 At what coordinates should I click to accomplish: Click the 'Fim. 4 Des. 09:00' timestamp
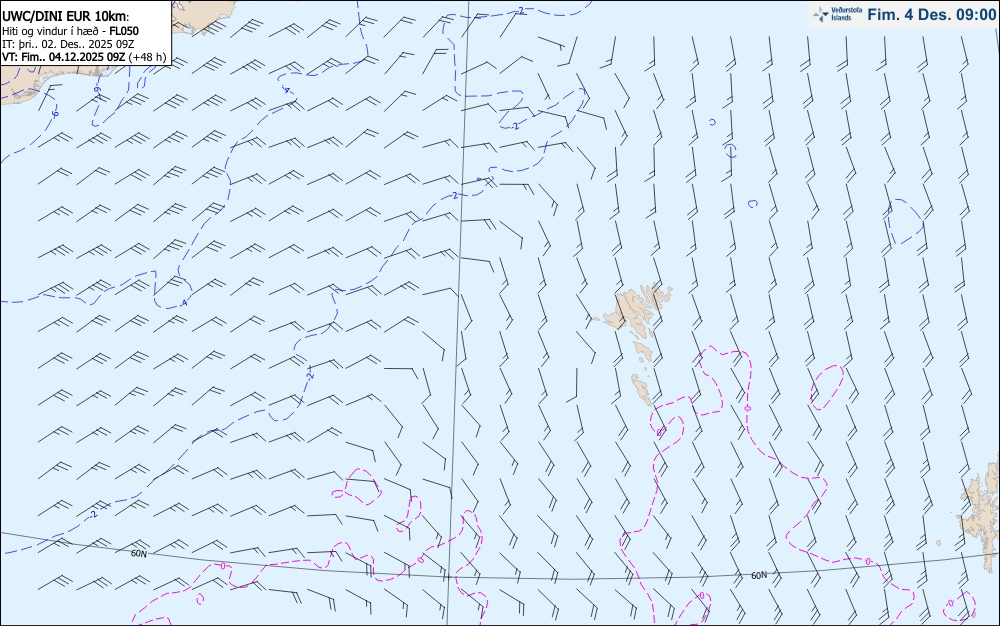(x=931, y=15)
